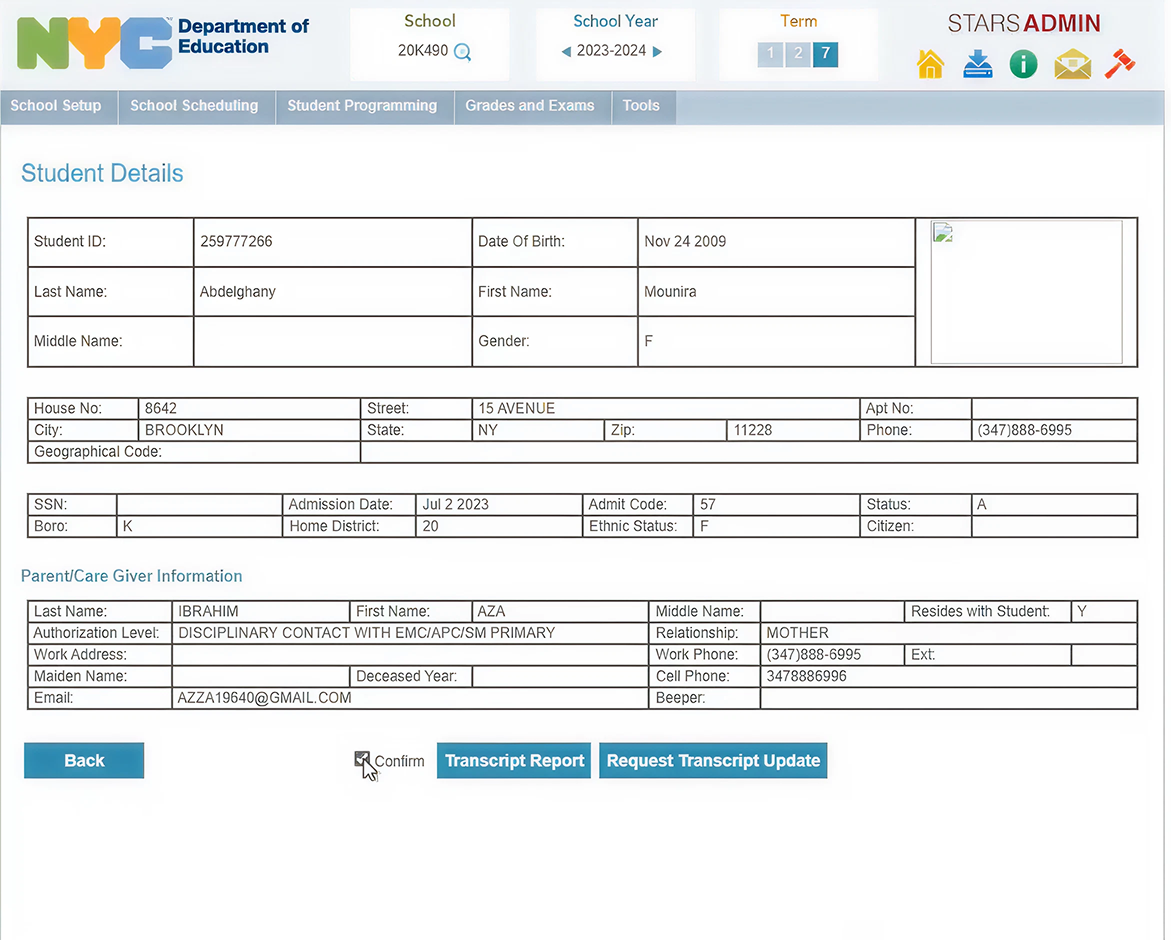
Task: Toggle the Confirm checkbox
Action: [362, 760]
